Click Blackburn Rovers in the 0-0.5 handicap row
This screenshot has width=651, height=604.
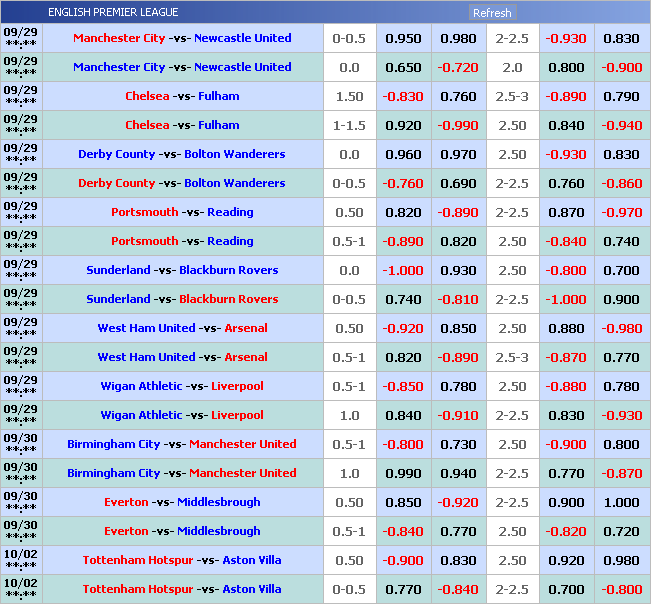coord(228,299)
